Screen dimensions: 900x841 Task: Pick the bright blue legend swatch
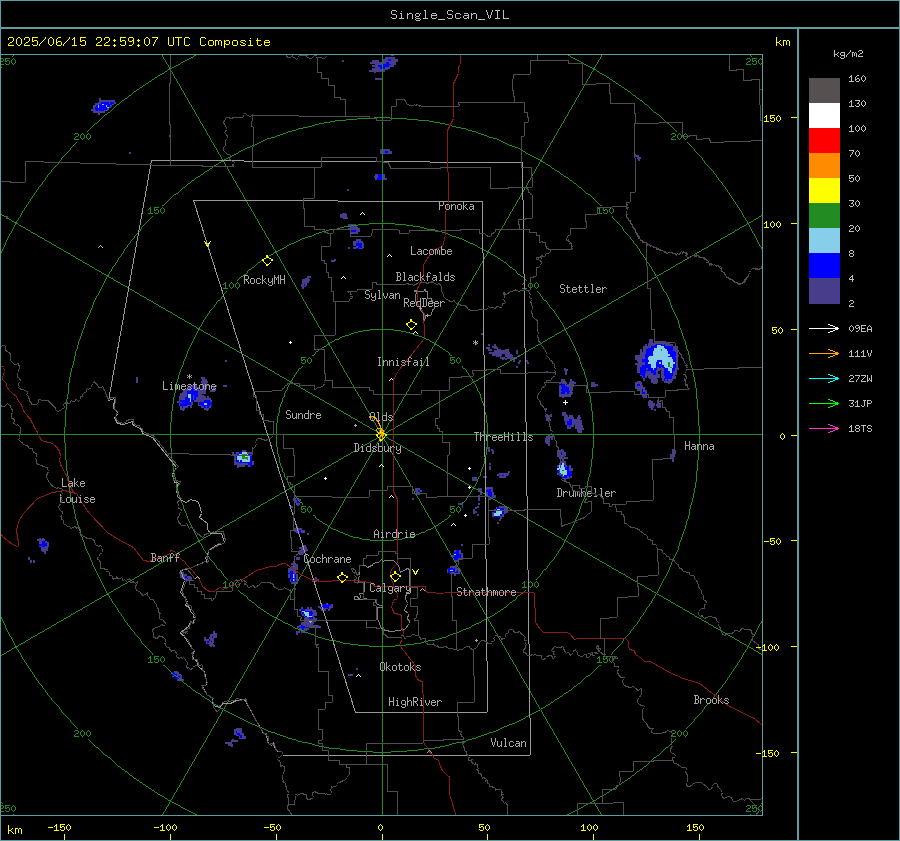point(824,265)
